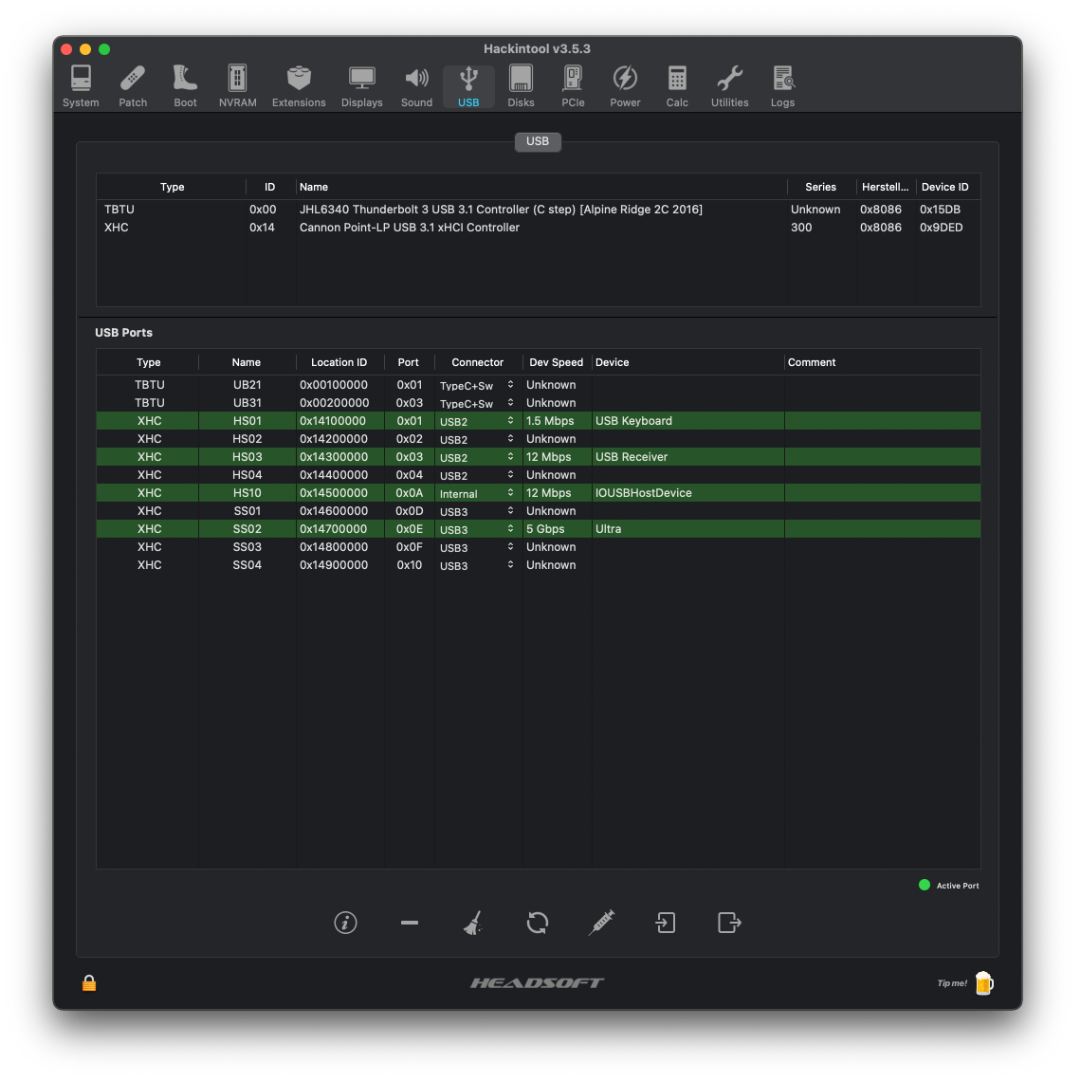
Task: Click the Info icon in bottom toolbar
Action: (346, 922)
